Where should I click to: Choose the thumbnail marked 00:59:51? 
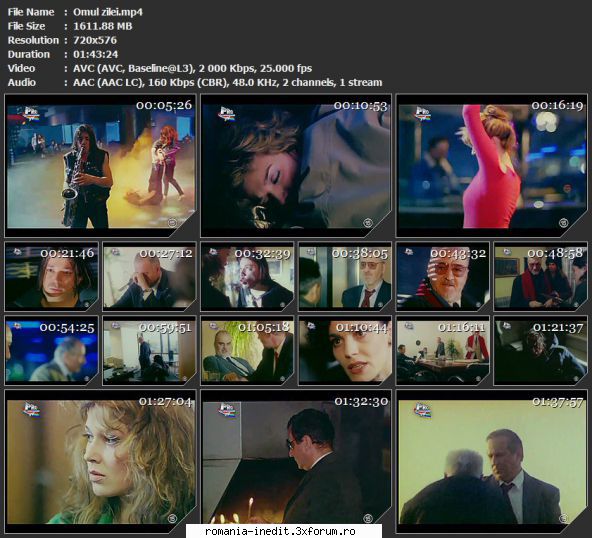(x=150, y=351)
